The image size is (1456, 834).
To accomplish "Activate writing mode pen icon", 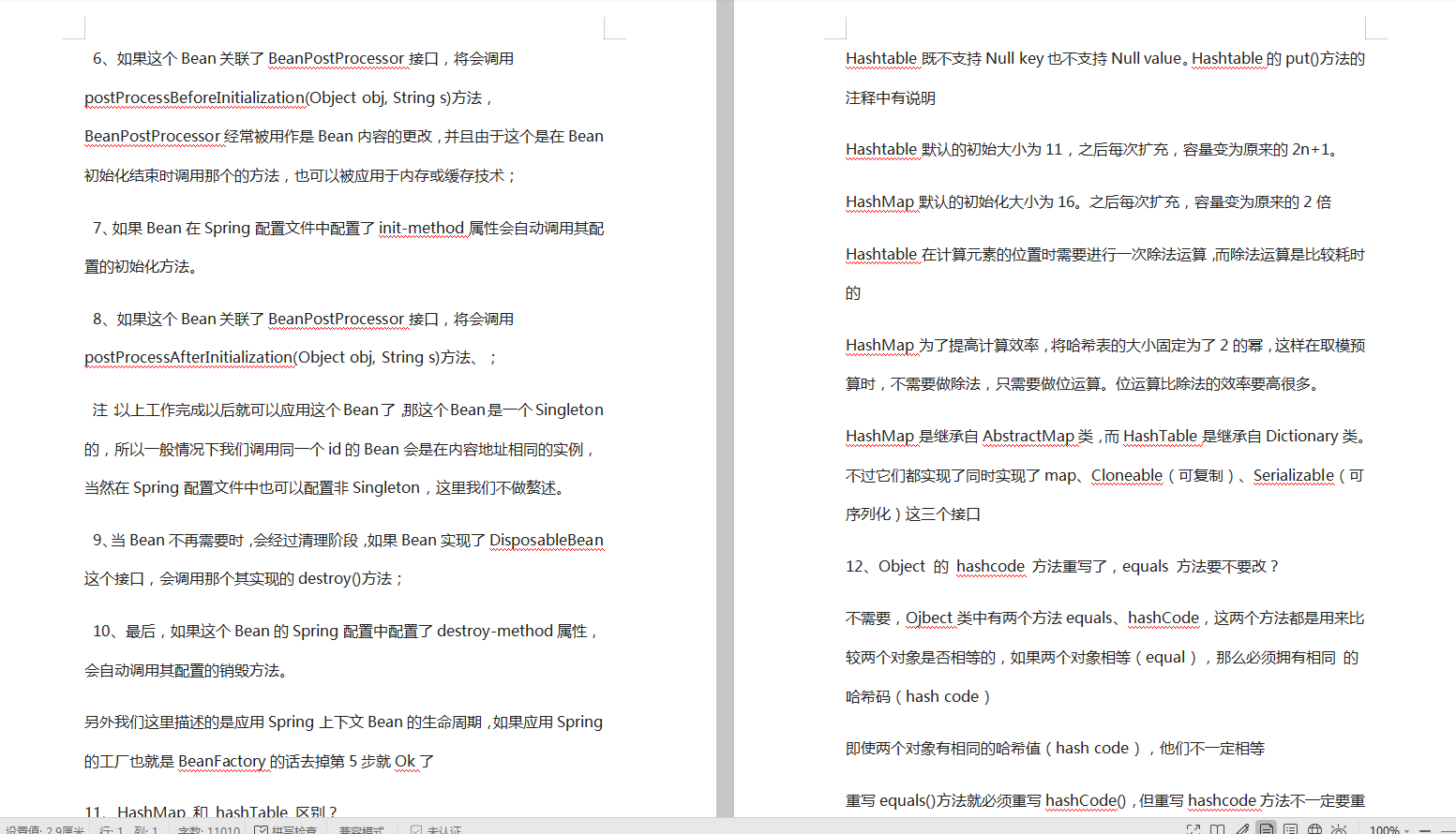I will click(x=1242, y=829).
